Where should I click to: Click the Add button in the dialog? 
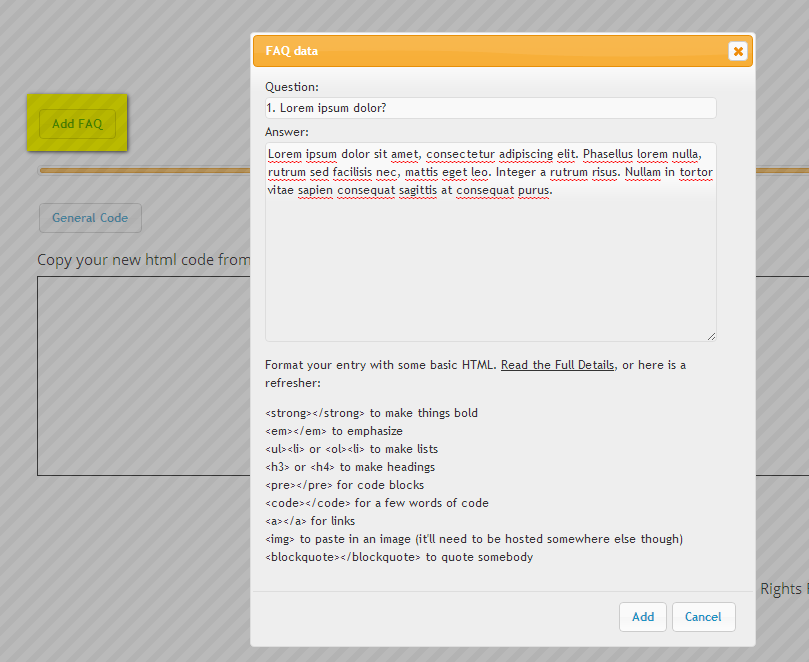[x=643, y=617]
